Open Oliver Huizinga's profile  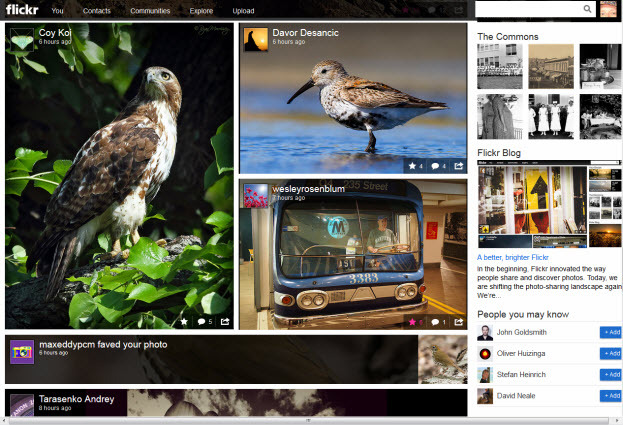(x=521, y=353)
